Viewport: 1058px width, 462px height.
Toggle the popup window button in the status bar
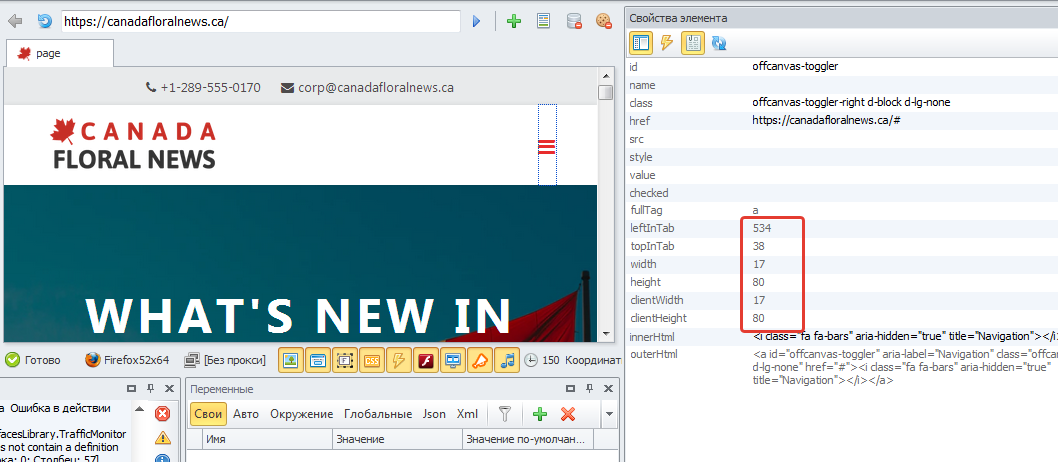click(x=318, y=361)
